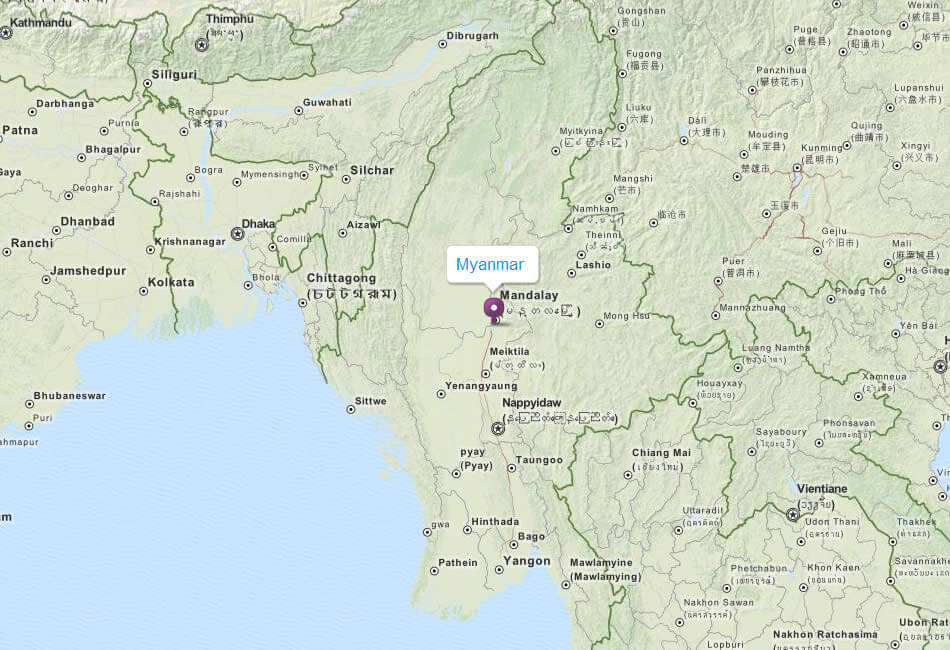Click the Yangon city marker dot
950x650 pixels.
(499, 570)
